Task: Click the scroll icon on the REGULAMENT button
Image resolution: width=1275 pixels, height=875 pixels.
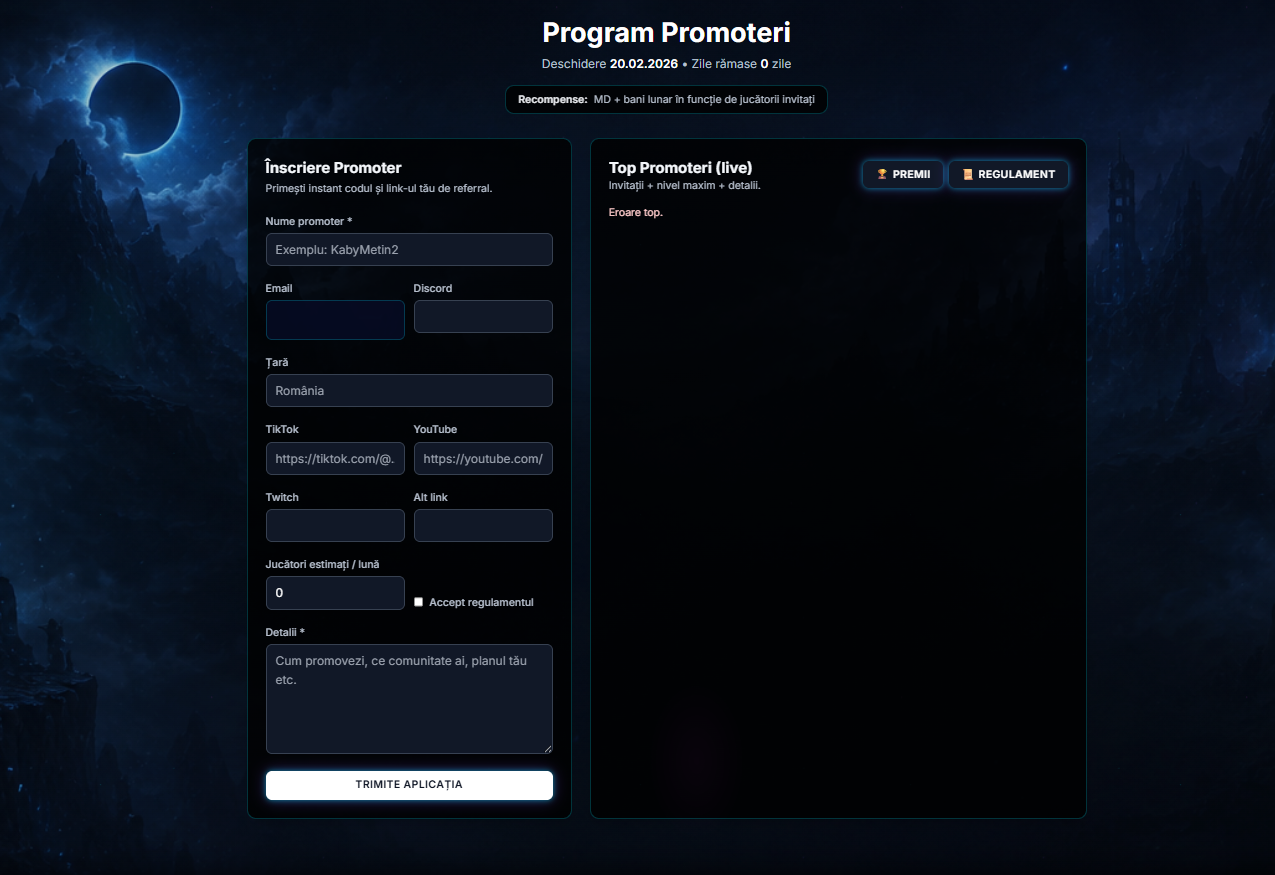Action: (x=968, y=174)
